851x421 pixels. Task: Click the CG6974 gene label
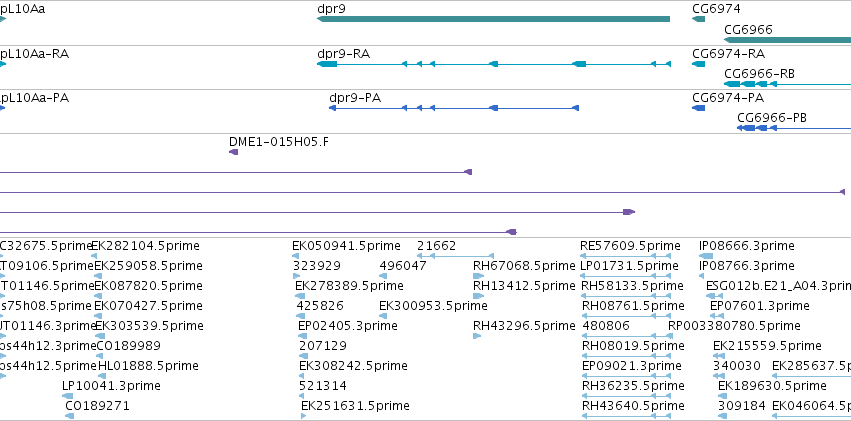point(716,9)
